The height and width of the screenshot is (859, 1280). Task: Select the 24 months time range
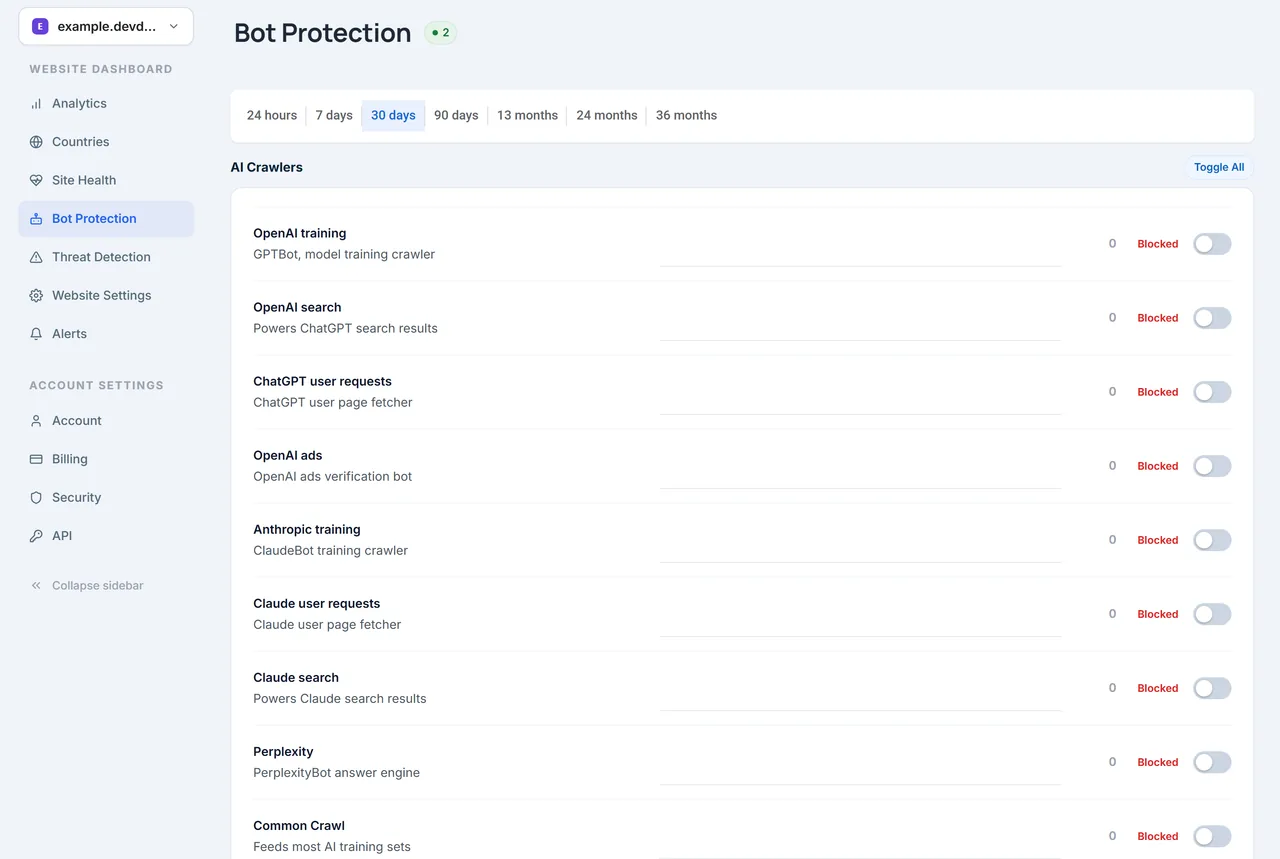coord(607,115)
